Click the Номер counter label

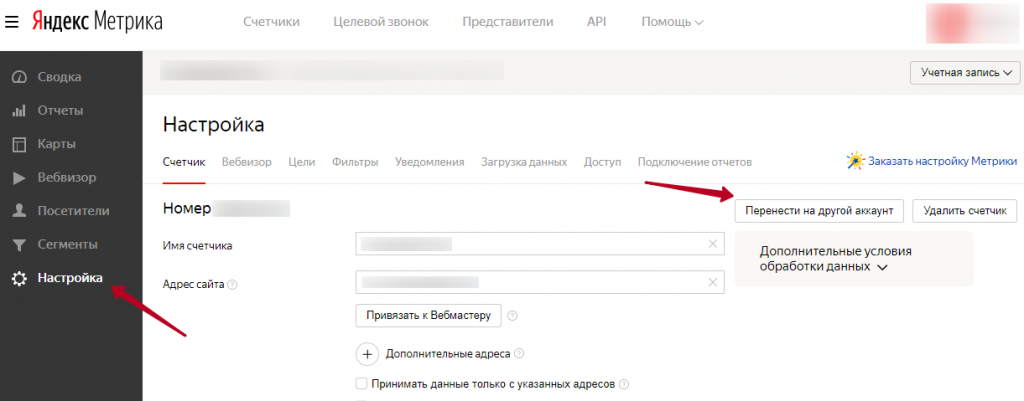[187, 208]
